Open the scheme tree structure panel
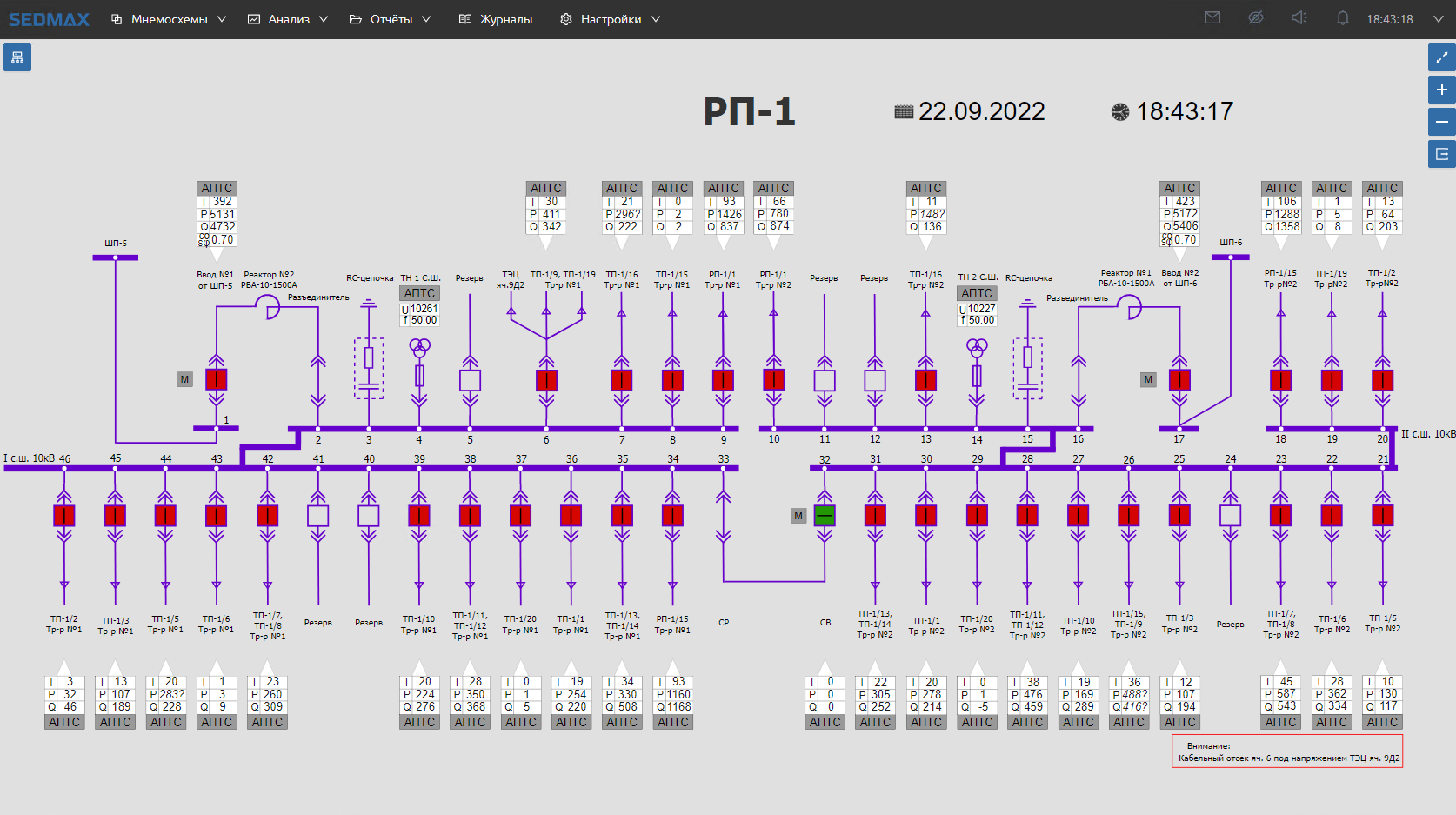1456x815 pixels. point(17,58)
